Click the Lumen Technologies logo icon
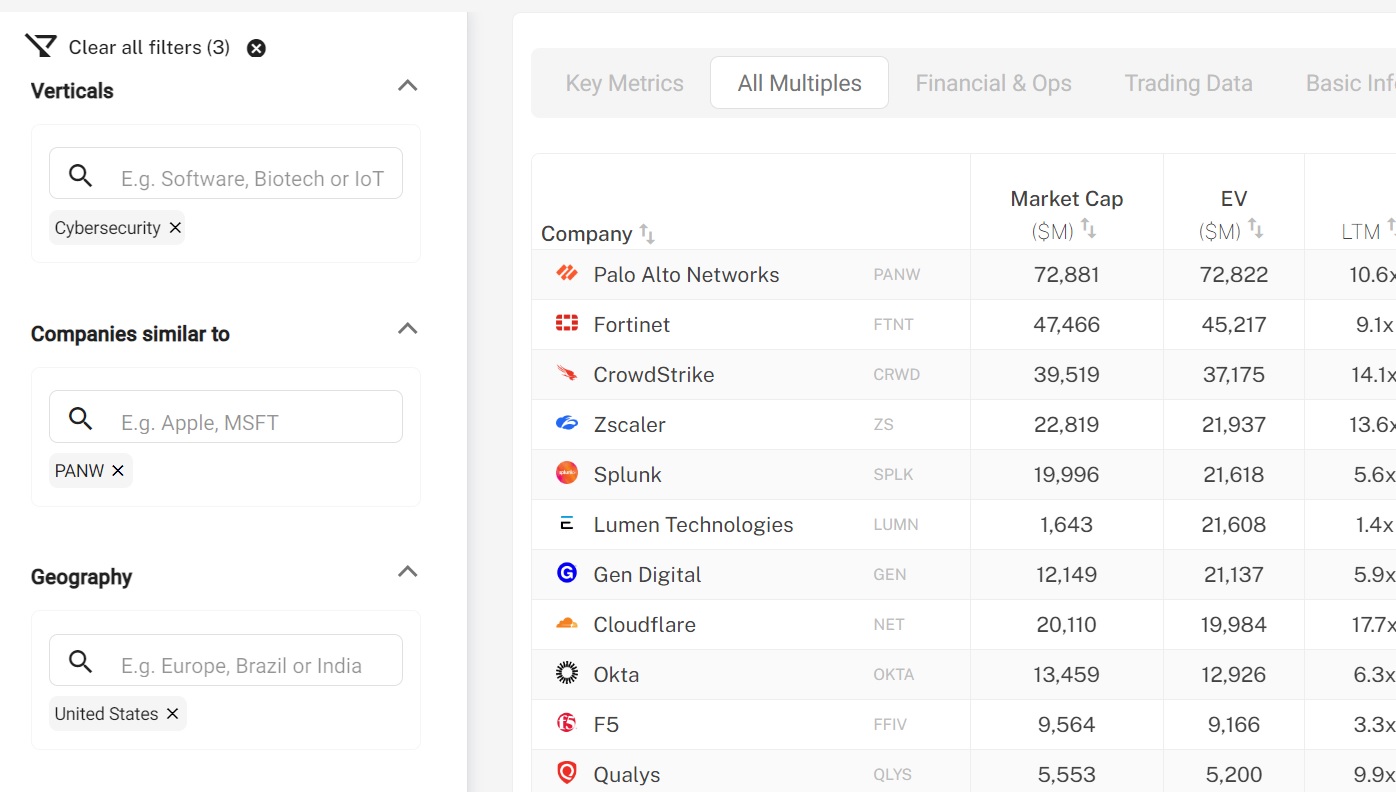Viewport: 1396px width, 792px height. 567,523
